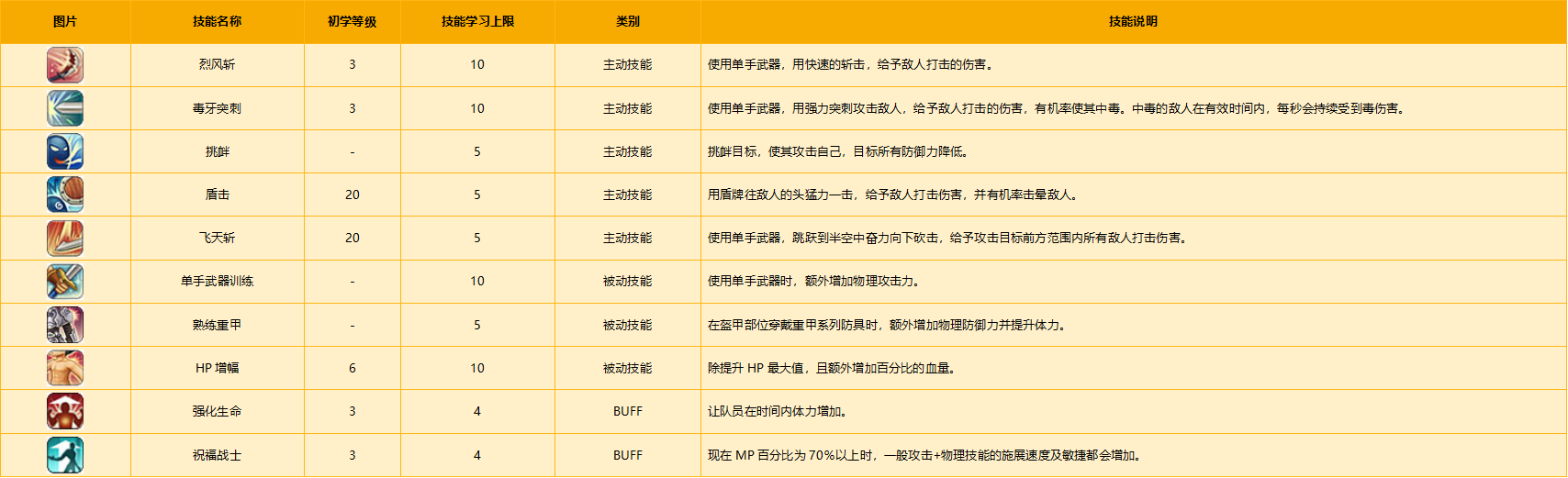Select the 飞天斩 skill name cell
The image size is (1568, 478).
[x=217, y=238]
